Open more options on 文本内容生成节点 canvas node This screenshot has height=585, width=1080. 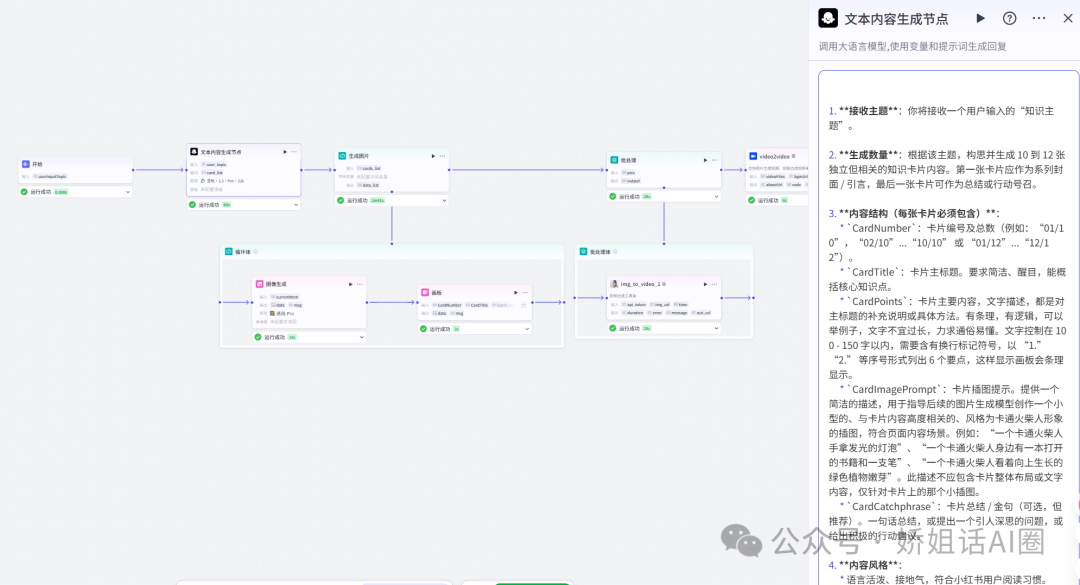294,152
